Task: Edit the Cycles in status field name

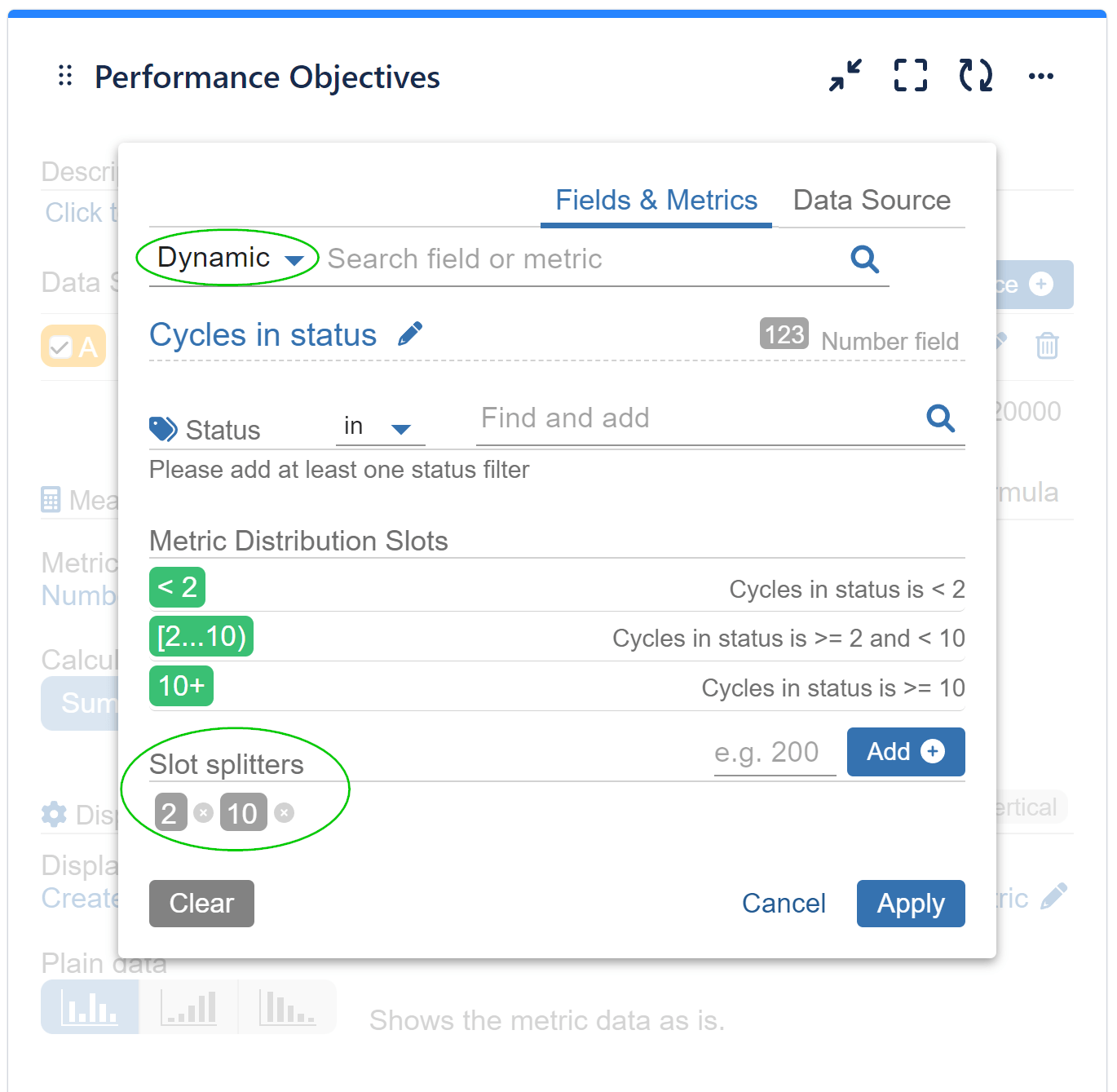Action: [x=412, y=333]
